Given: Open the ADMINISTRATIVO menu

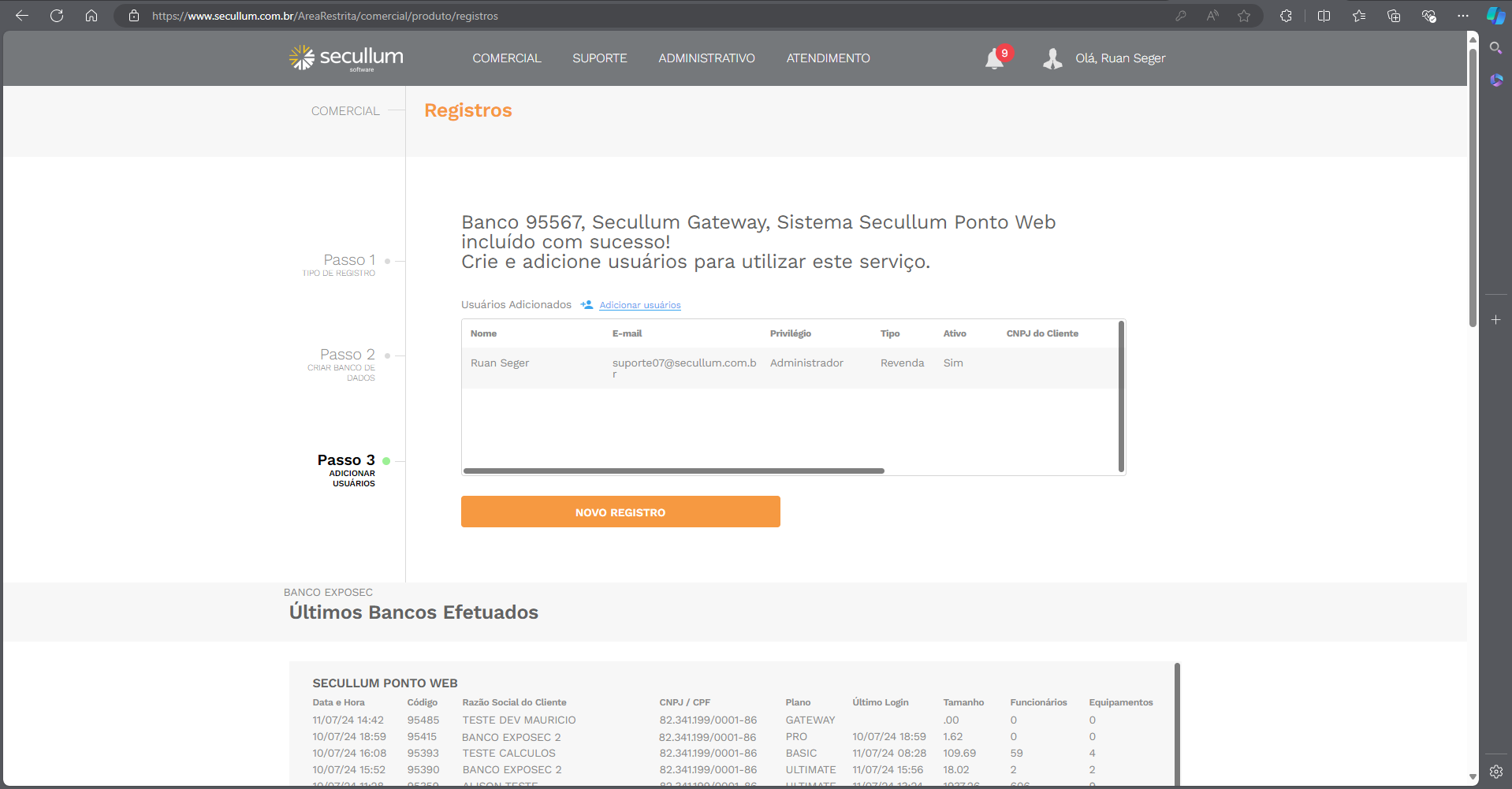Looking at the screenshot, I should click(x=706, y=58).
